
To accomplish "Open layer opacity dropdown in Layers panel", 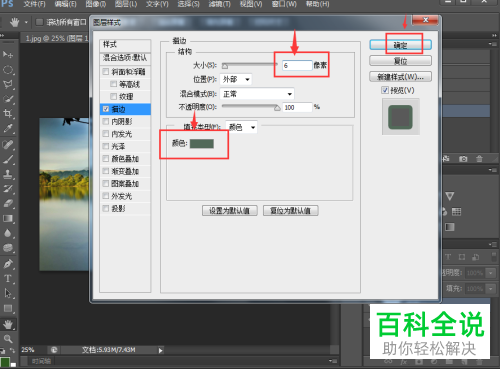I will [x=491, y=273].
